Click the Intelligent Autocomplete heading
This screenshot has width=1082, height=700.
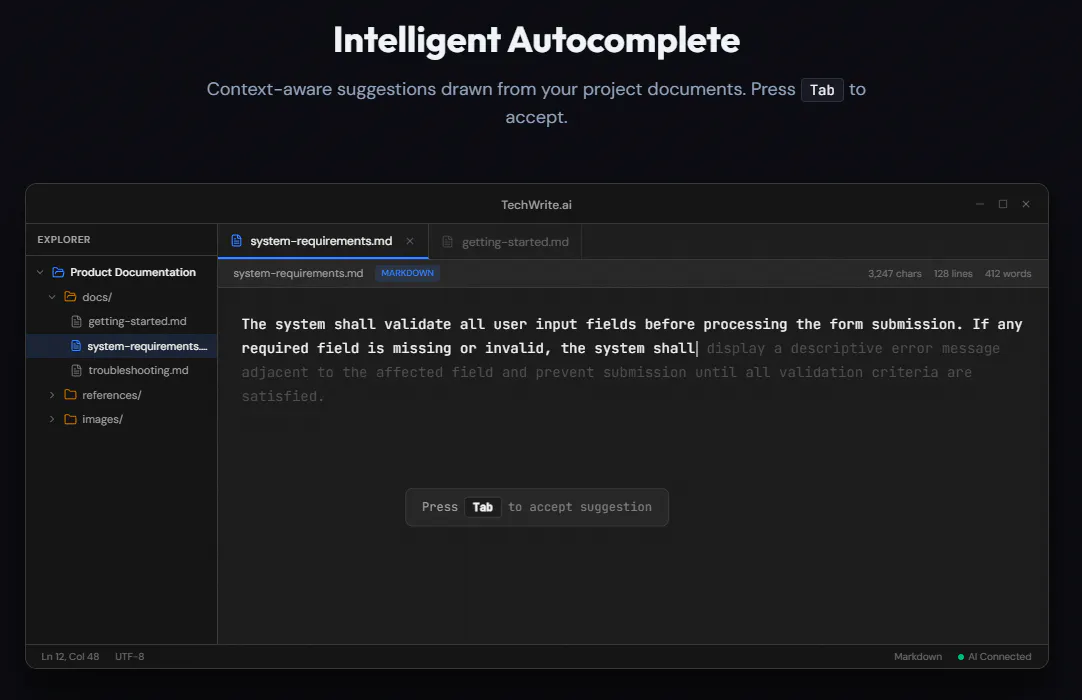[536, 40]
